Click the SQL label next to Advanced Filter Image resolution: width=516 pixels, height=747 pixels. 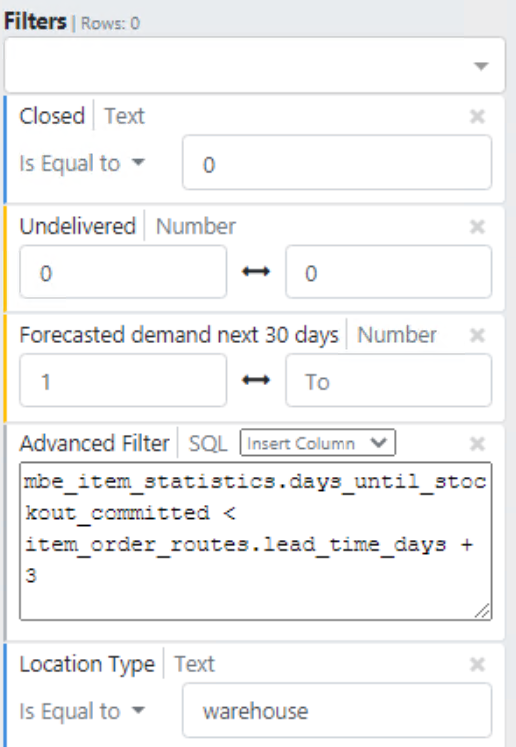pos(208,444)
